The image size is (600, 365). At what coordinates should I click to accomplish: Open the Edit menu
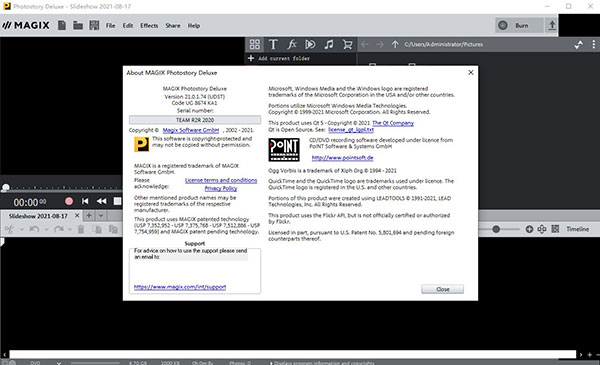[128, 26]
